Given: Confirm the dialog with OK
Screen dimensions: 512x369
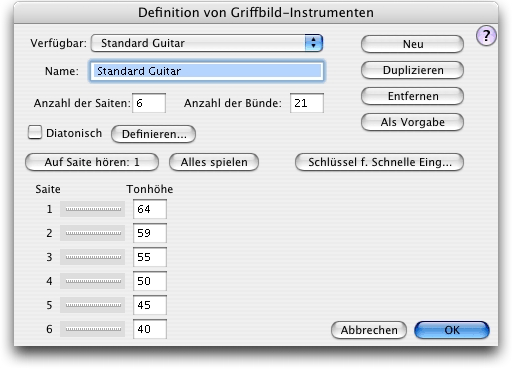Looking at the screenshot, I should [x=452, y=330].
